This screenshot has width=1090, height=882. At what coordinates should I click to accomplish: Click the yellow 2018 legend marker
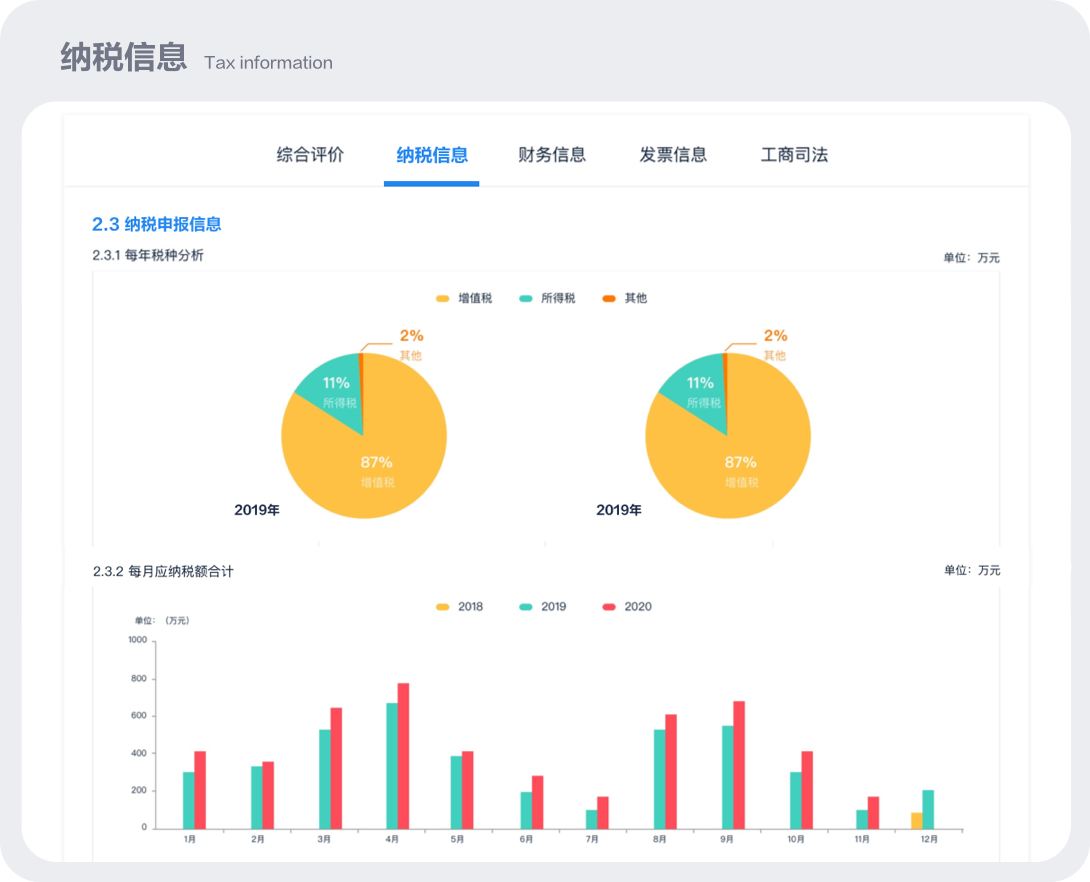(x=442, y=607)
